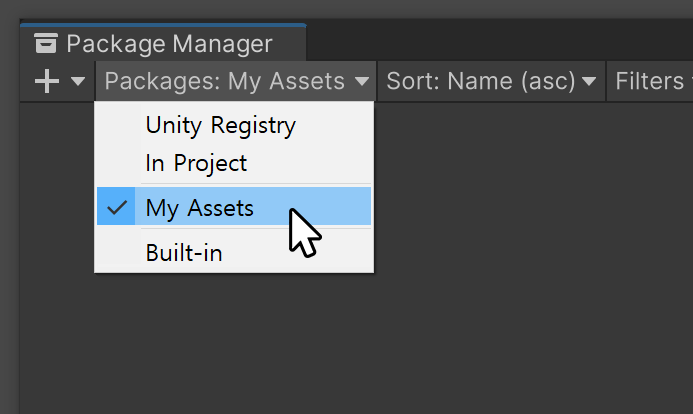Click the plus icon to add package
This screenshot has width=693, height=414.
pos(46,82)
